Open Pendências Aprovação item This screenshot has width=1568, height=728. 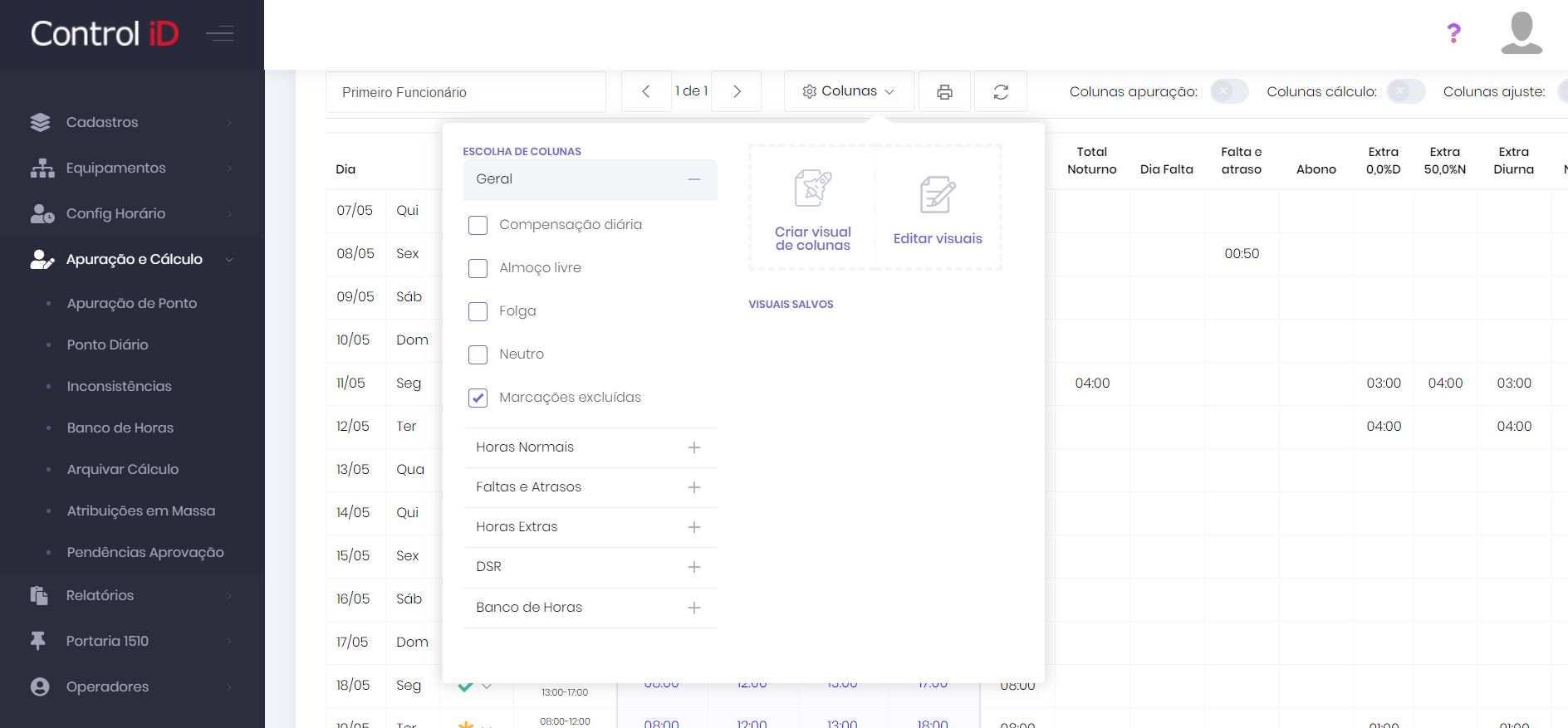coord(145,552)
